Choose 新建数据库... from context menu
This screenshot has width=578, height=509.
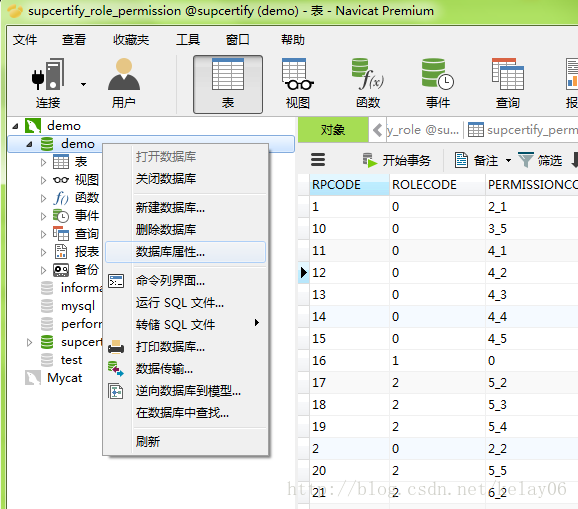pyautogui.click(x=185, y=208)
